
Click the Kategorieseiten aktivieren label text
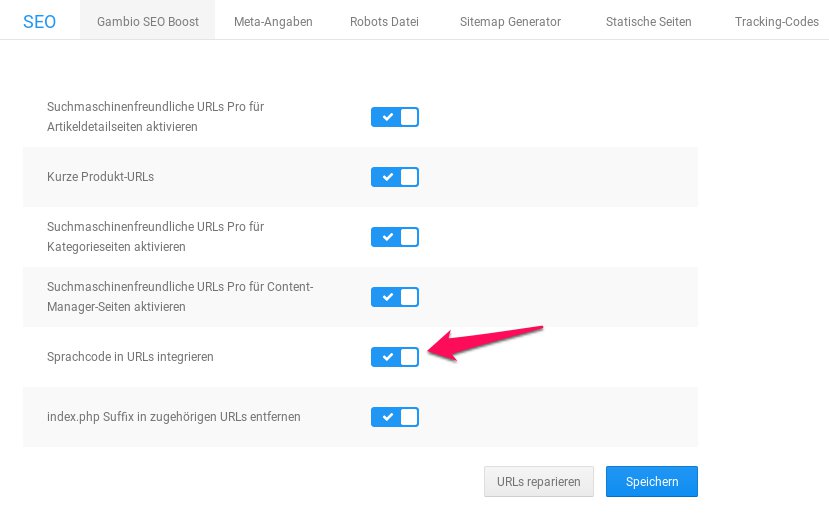coord(116,247)
